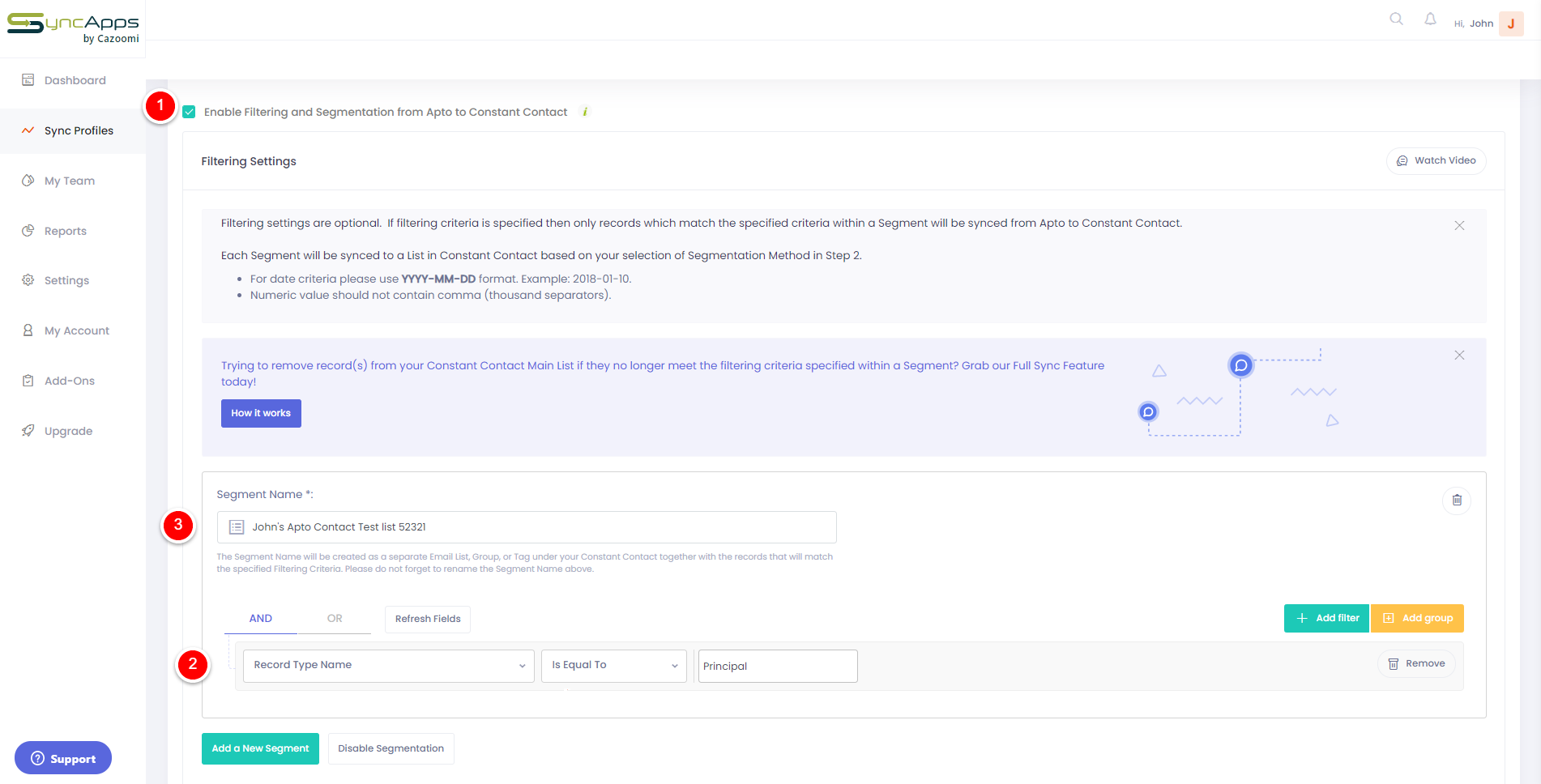Toggle Enable Filtering and Segmentation checkbox
Screen dimensions: 1541x784
(x=189, y=112)
